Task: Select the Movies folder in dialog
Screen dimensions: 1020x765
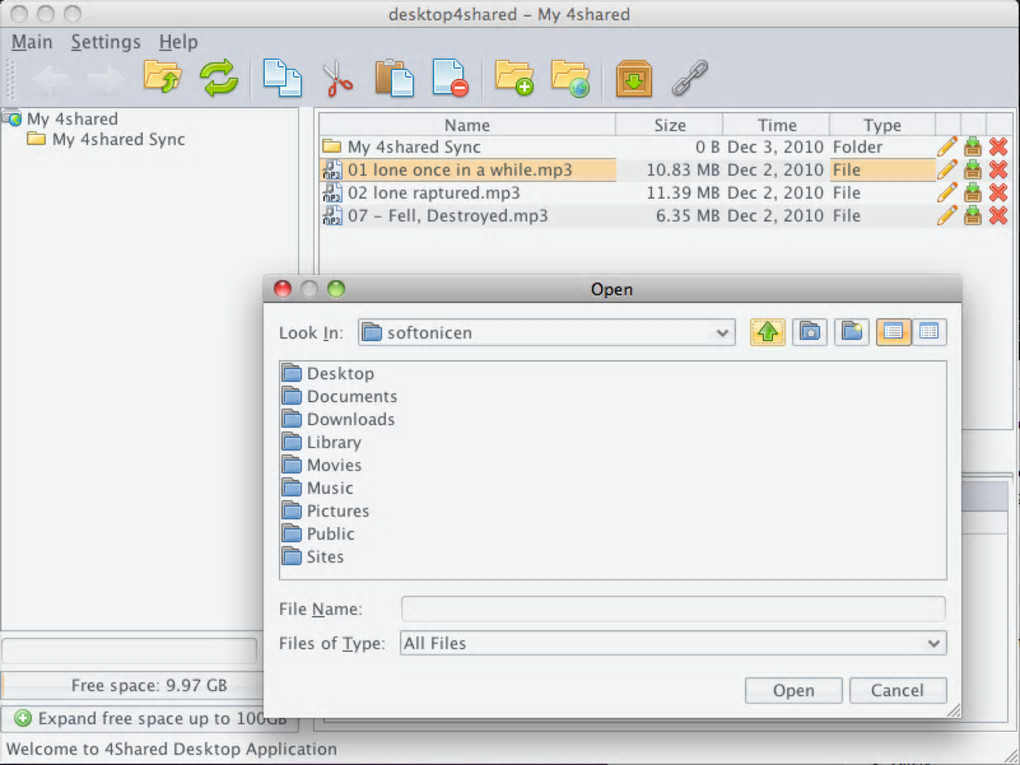Action: 322,465
